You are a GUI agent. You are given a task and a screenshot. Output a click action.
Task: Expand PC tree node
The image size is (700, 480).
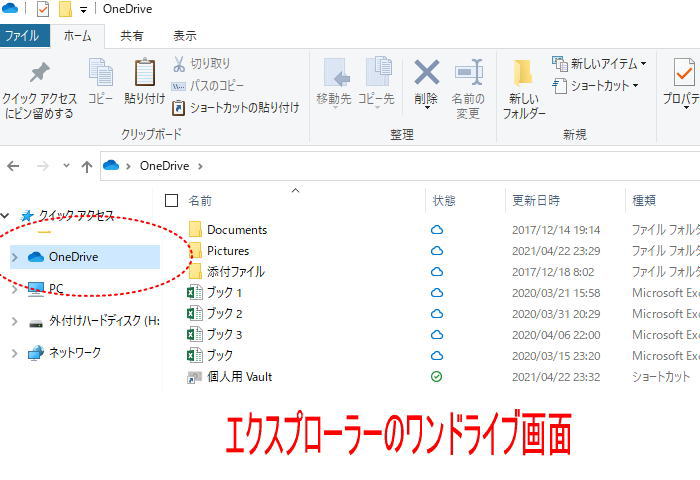coord(15,289)
